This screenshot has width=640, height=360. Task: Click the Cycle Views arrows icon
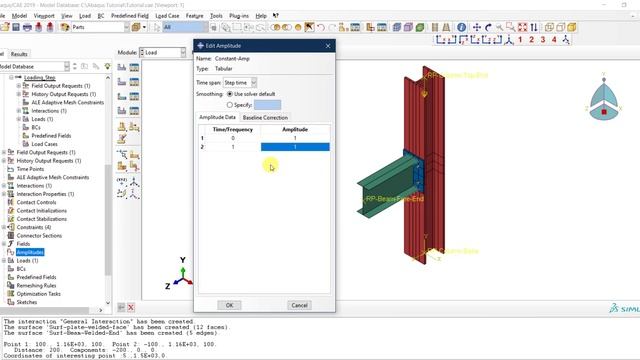[534, 27]
